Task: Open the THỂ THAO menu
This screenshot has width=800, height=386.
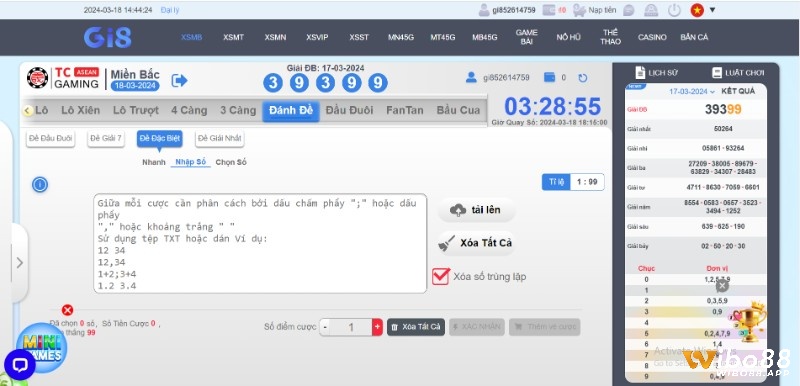Action: [610, 37]
